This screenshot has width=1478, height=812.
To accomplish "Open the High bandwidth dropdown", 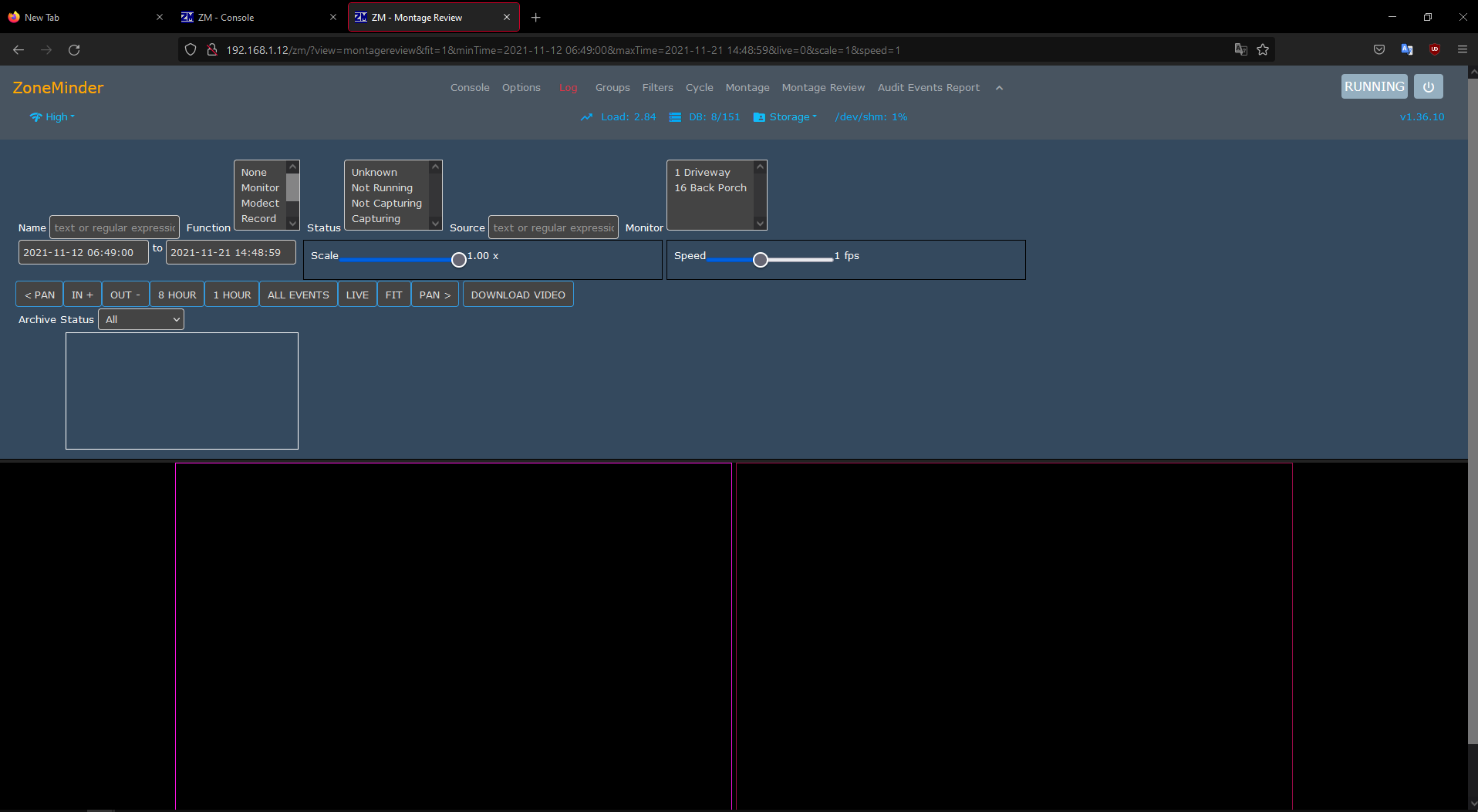I will pos(52,117).
